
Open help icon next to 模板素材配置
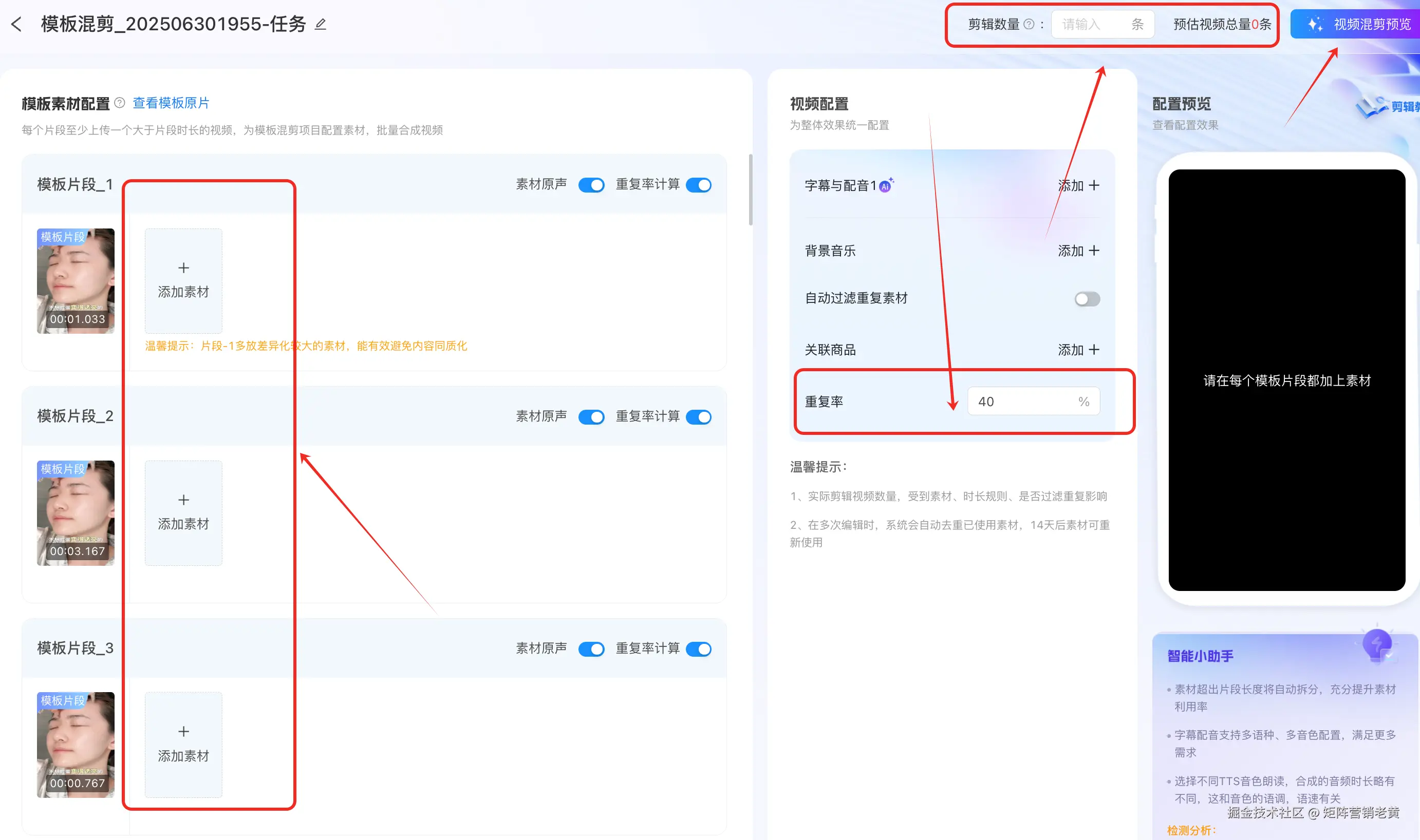[120, 103]
